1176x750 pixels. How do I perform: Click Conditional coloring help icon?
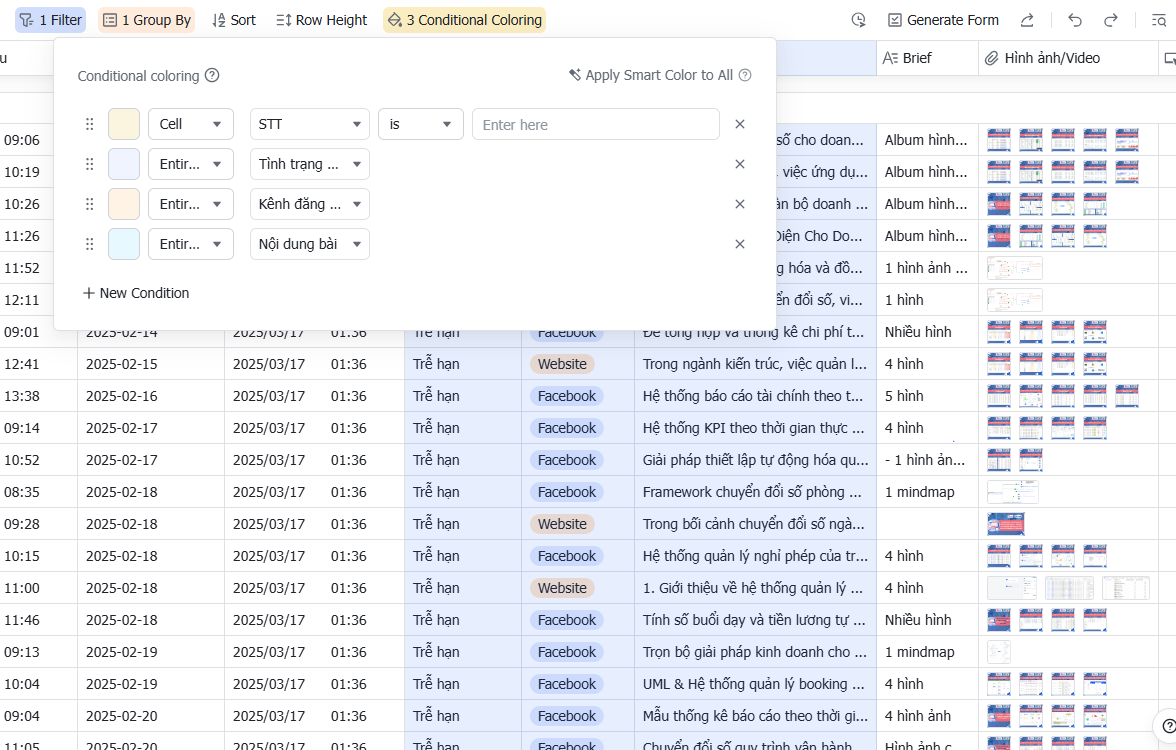point(212,75)
